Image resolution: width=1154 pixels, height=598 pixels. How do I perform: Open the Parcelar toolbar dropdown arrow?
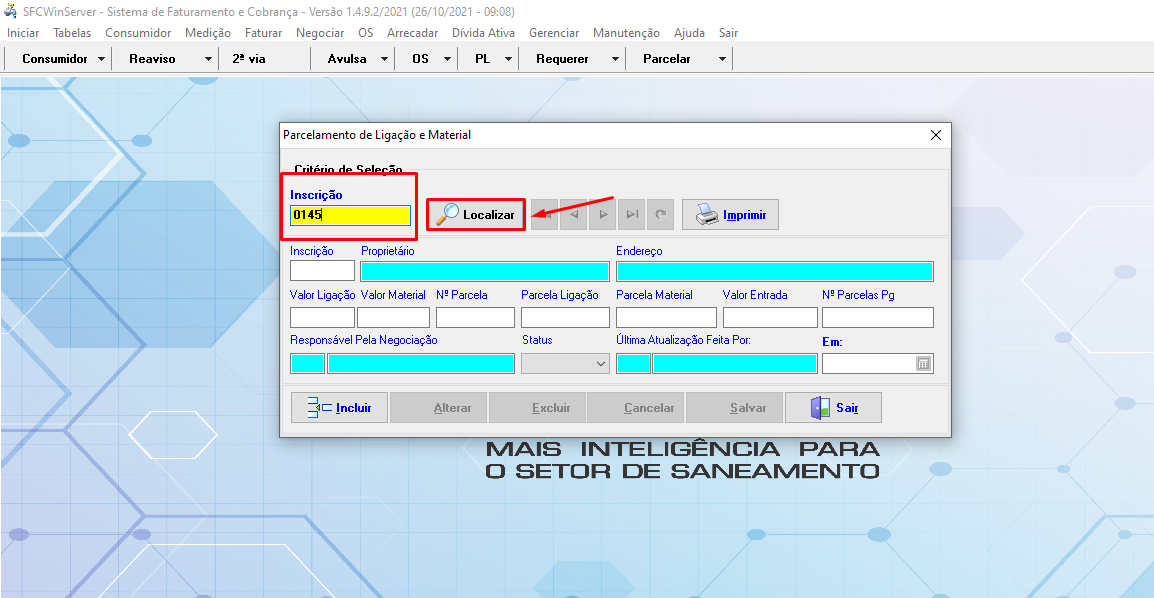point(721,59)
